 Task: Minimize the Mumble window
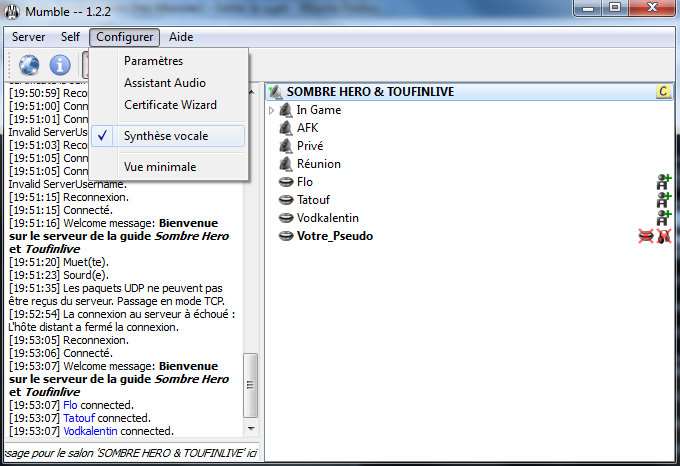click(588, 8)
